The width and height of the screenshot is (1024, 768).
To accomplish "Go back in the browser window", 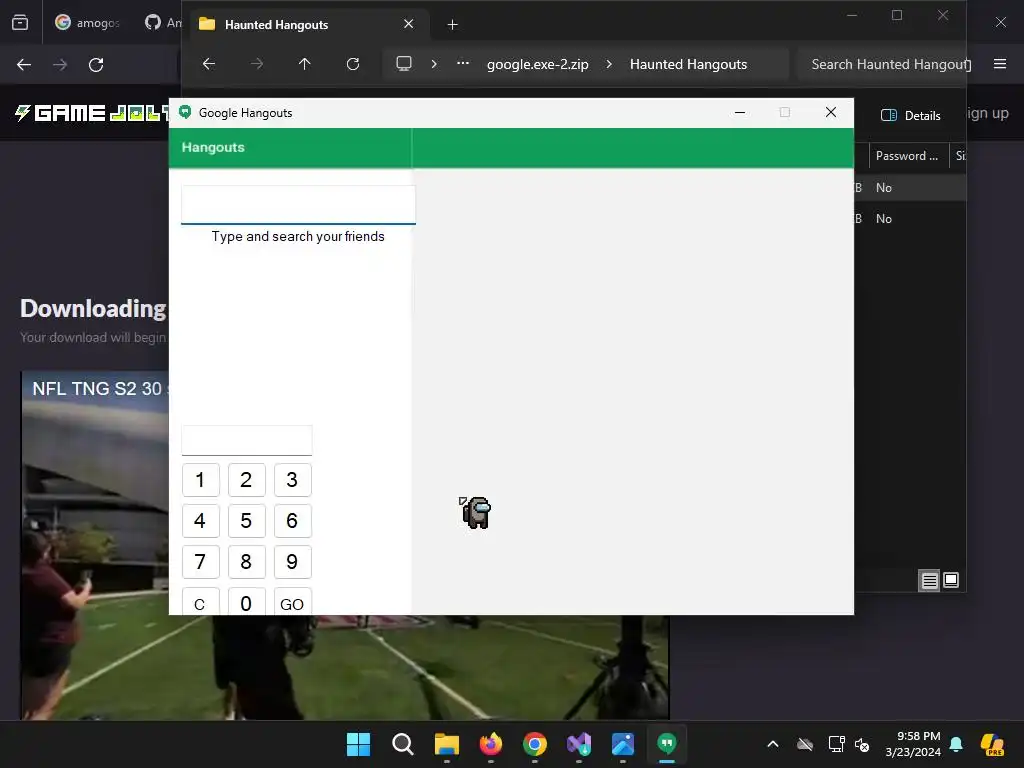I will tap(24, 65).
